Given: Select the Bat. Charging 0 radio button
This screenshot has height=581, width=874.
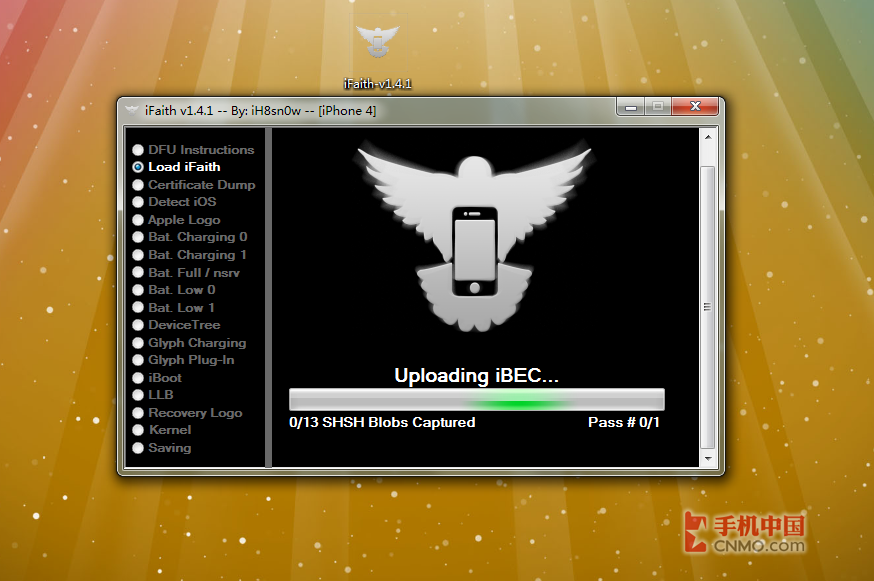Looking at the screenshot, I should tap(138, 237).
